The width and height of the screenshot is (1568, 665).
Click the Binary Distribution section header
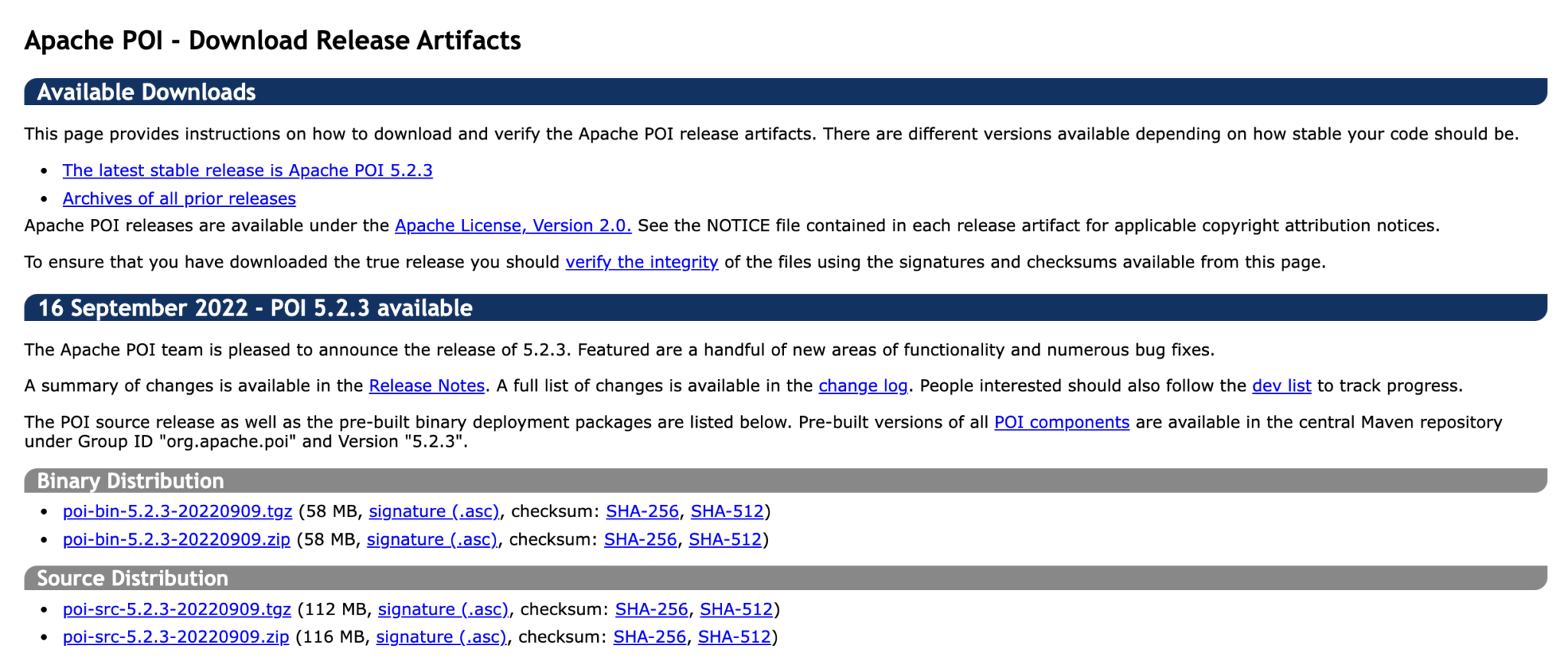point(786,480)
